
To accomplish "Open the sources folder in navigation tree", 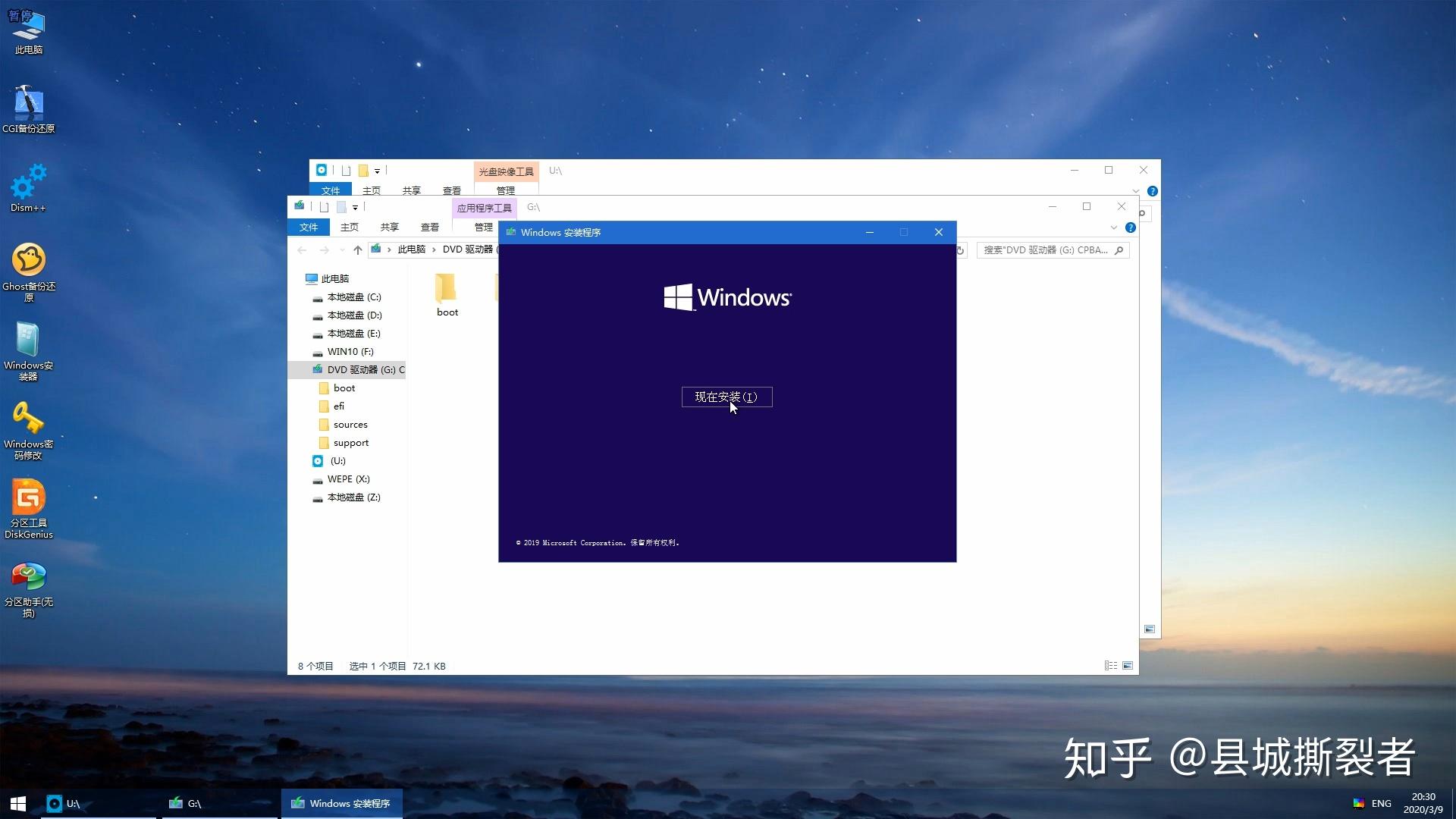I will click(x=350, y=424).
